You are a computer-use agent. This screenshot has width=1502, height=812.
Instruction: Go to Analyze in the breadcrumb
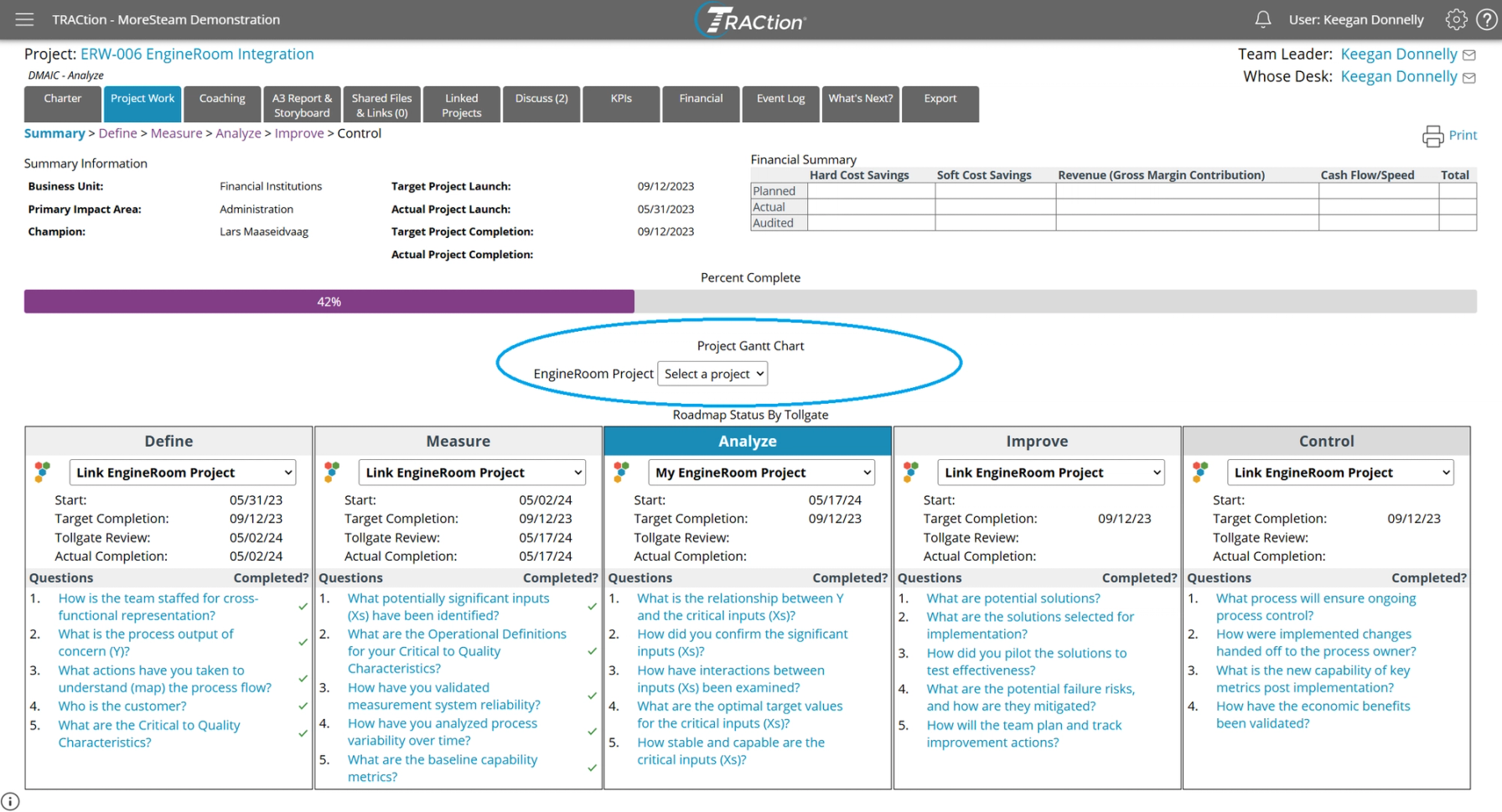[238, 133]
